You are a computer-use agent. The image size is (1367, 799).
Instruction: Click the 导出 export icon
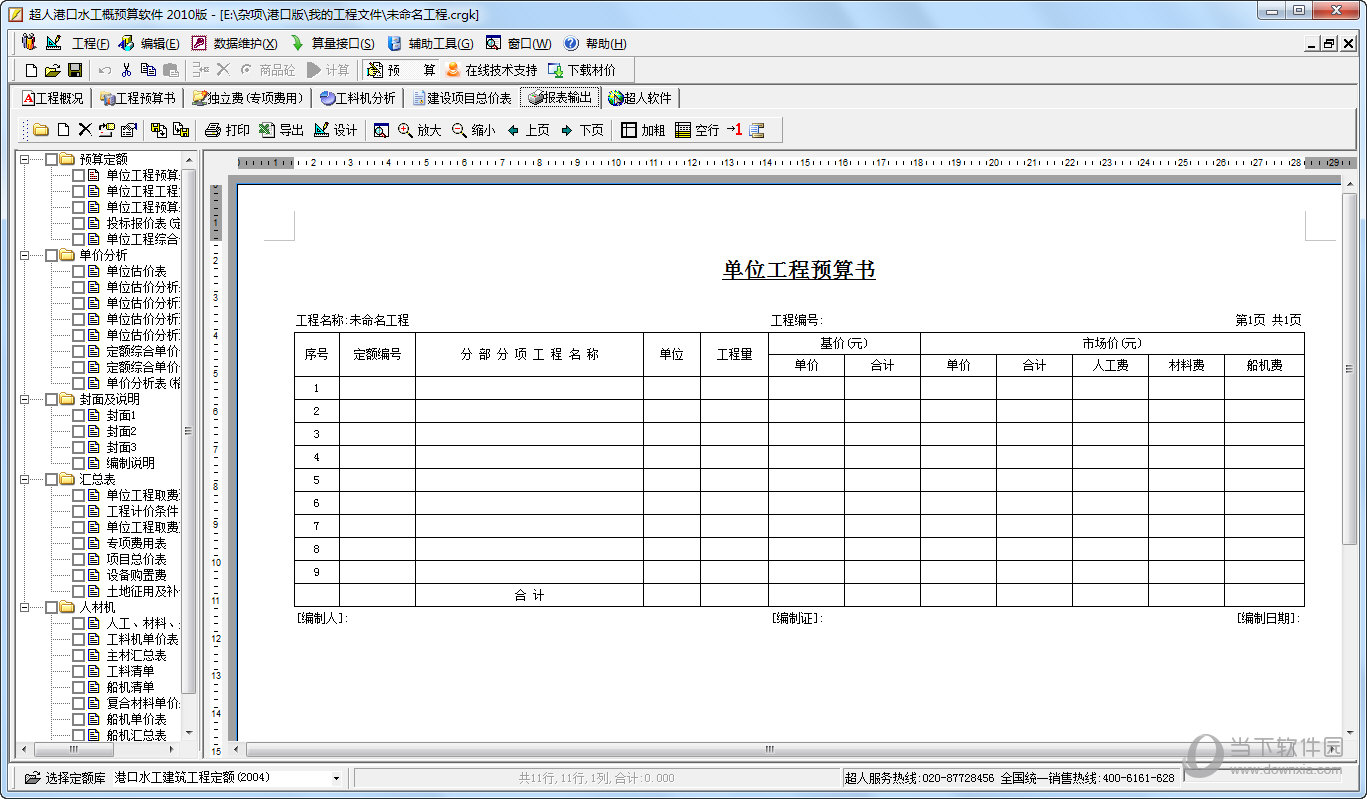pyautogui.click(x=266, y=130)
